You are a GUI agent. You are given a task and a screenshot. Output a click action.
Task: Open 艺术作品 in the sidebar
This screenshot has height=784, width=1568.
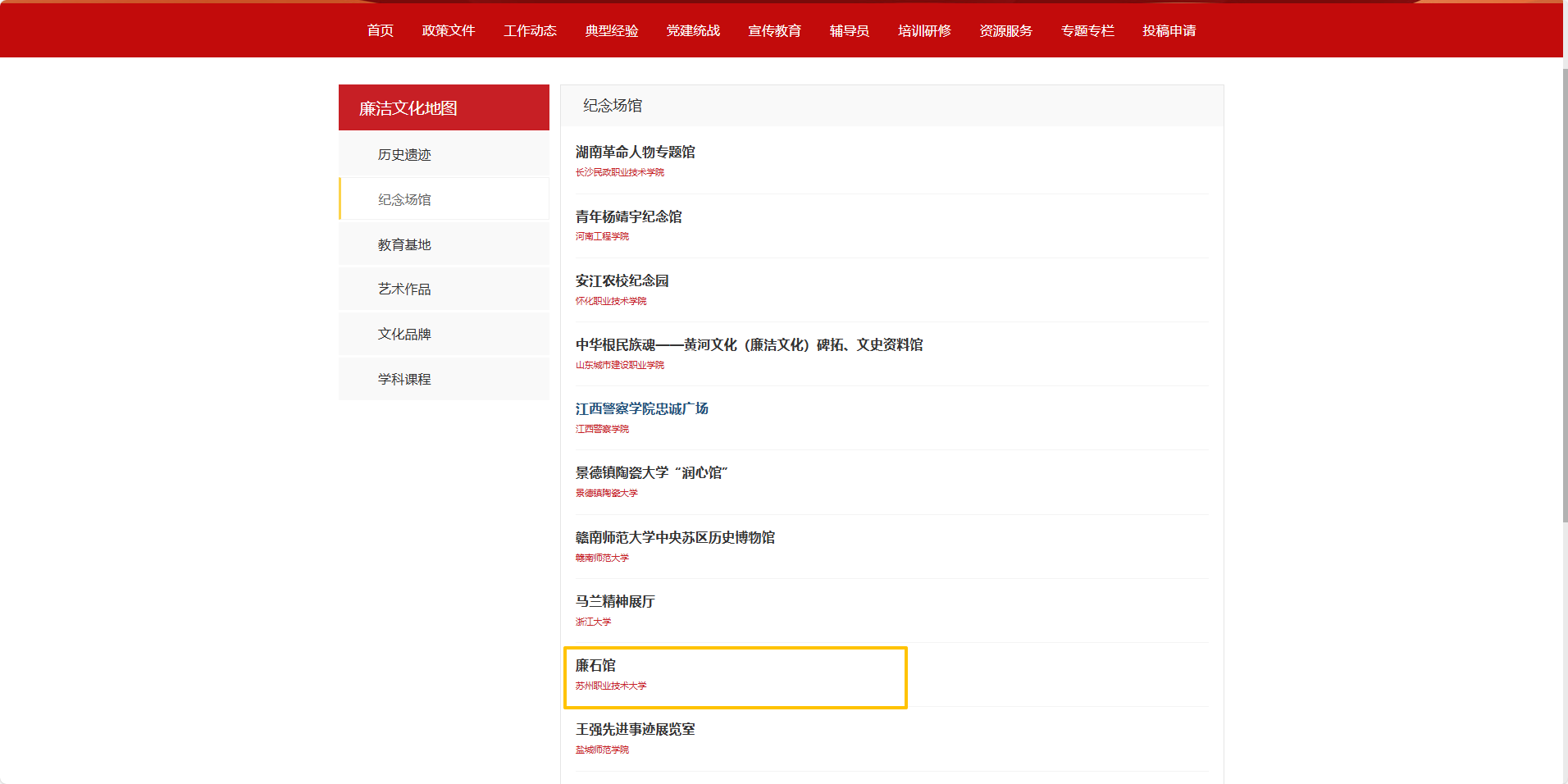pos(404,289)
